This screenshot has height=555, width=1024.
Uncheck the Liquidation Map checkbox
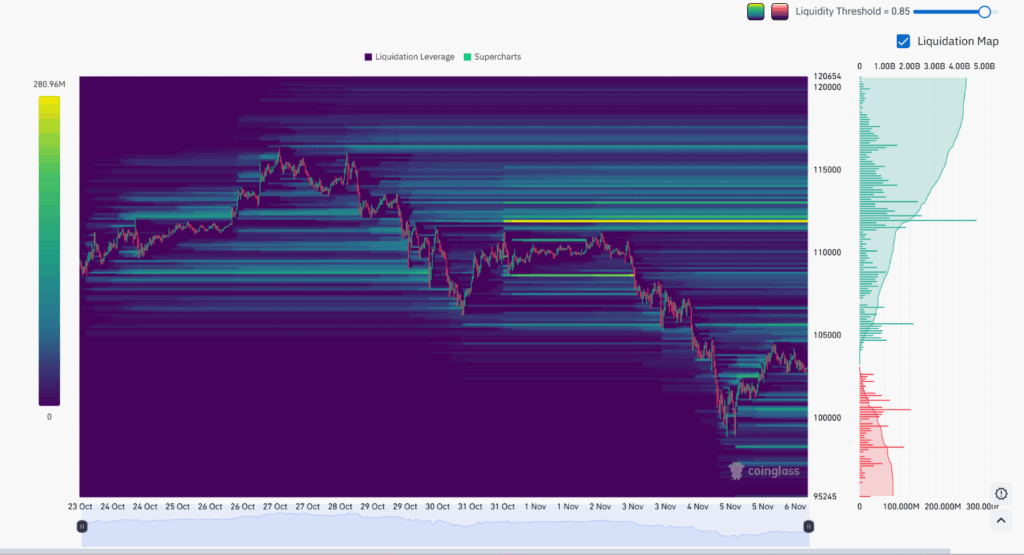(x=904, y=41)
